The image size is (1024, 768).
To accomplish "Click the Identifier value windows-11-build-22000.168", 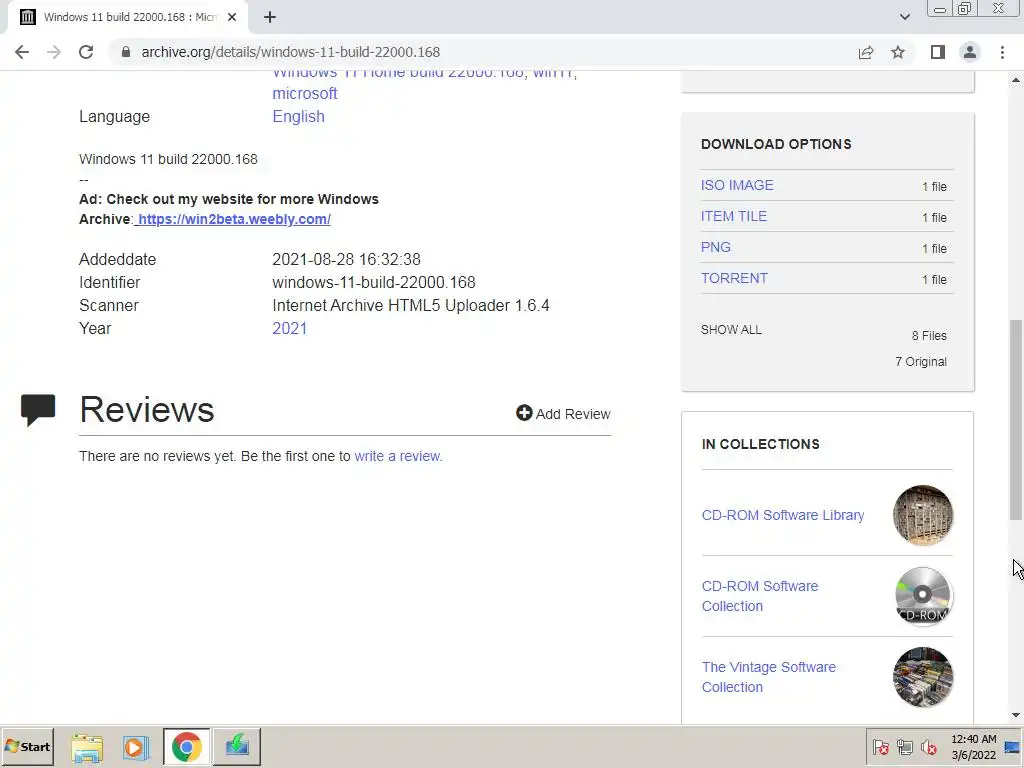I will click(374, 283).
